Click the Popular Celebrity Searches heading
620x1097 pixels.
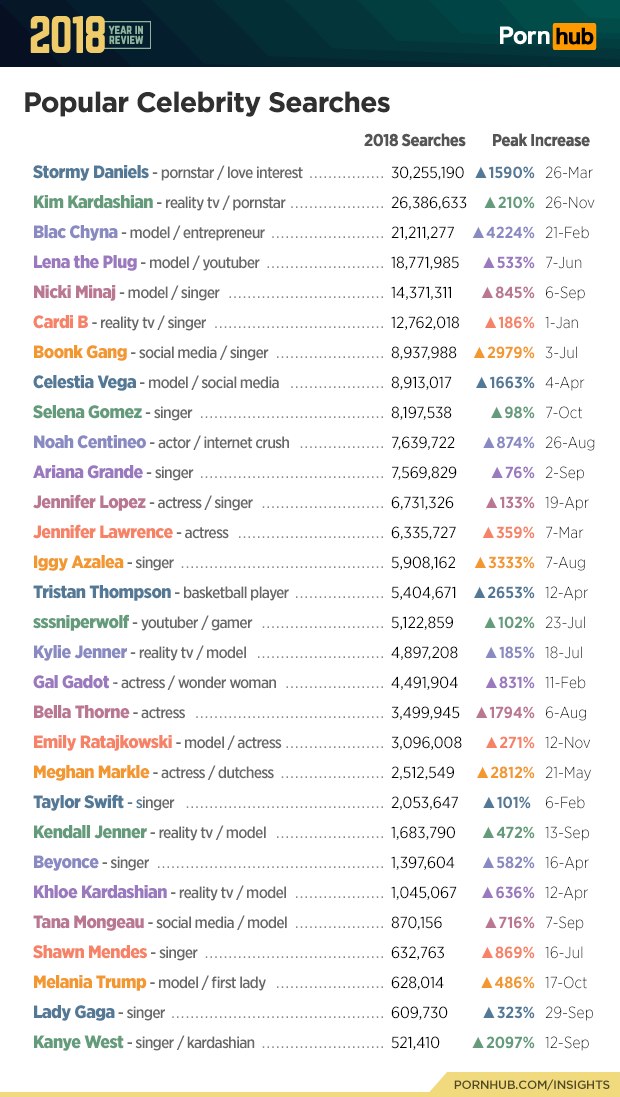point(206,102)
